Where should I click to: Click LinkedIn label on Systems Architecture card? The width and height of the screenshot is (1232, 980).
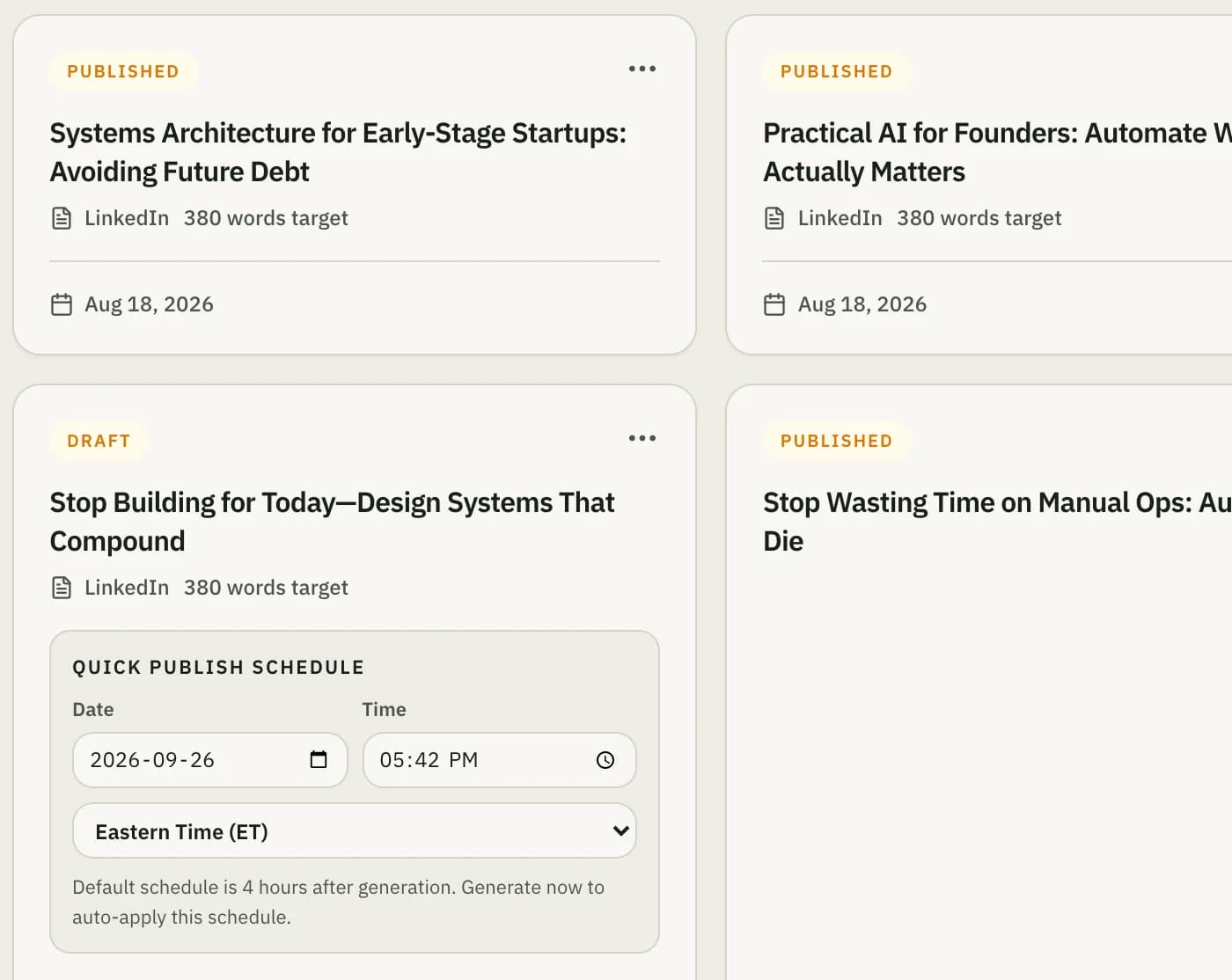[x=127, y=218]
